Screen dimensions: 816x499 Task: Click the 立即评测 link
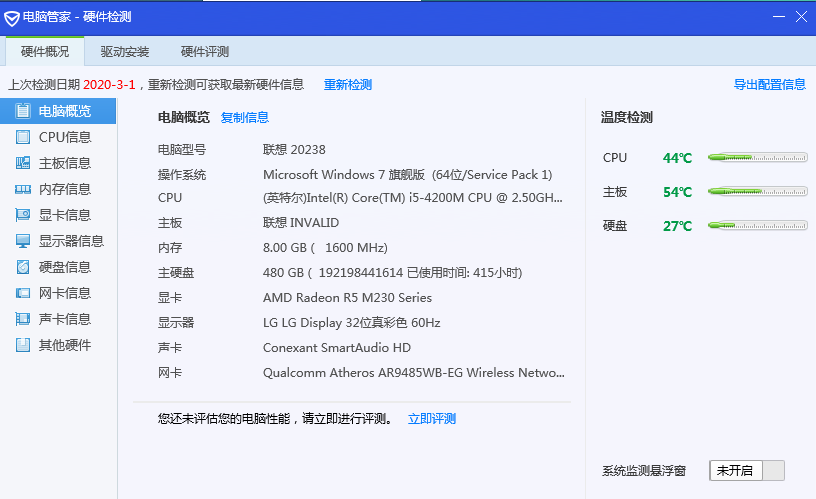pyautogui.click(x=432, y=419)
